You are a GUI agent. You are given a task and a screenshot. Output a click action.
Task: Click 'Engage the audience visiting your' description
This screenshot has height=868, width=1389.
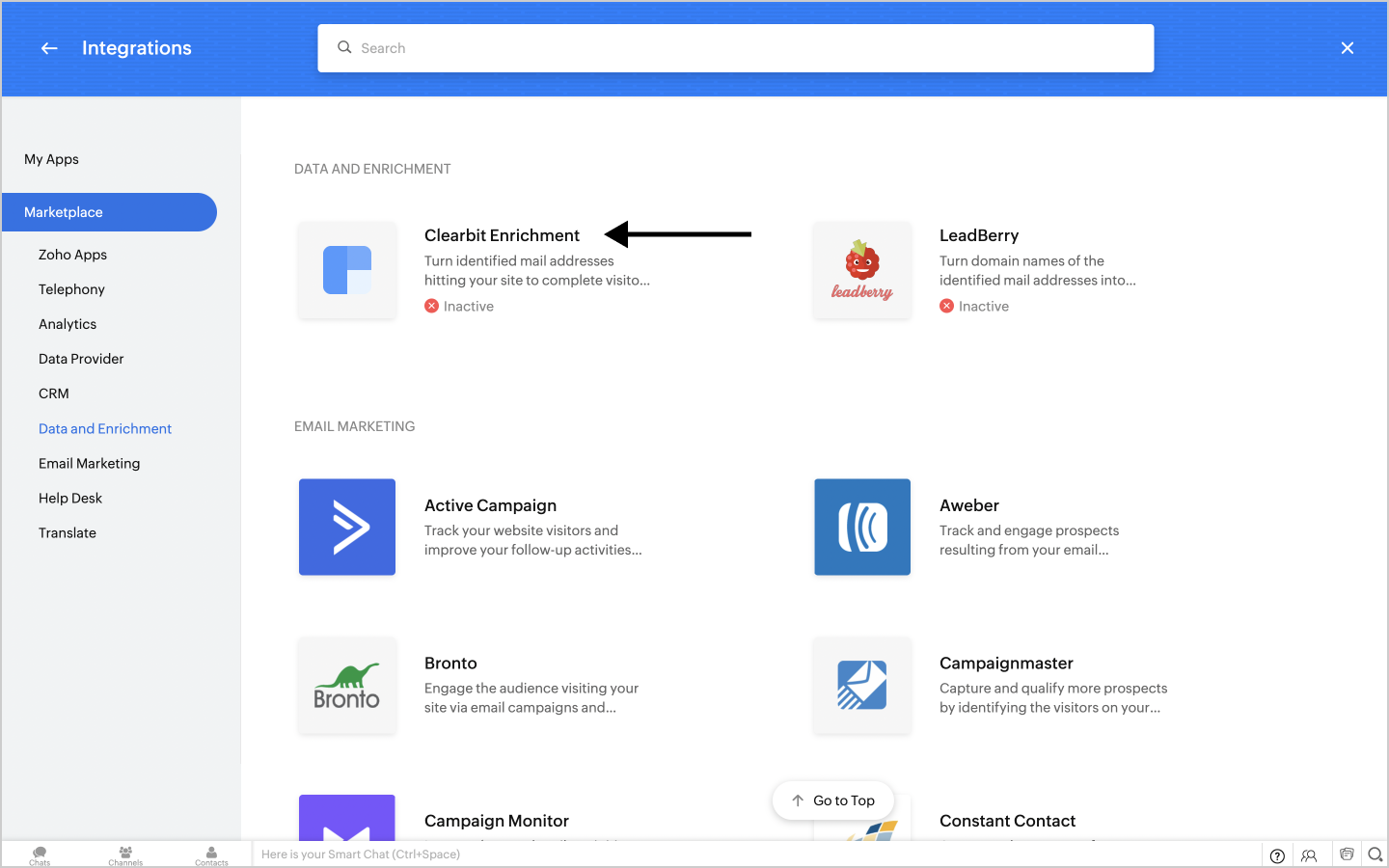531,688
